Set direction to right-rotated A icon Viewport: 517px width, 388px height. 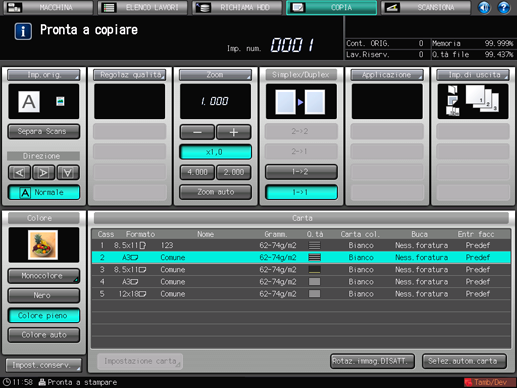tap(44, 172)
